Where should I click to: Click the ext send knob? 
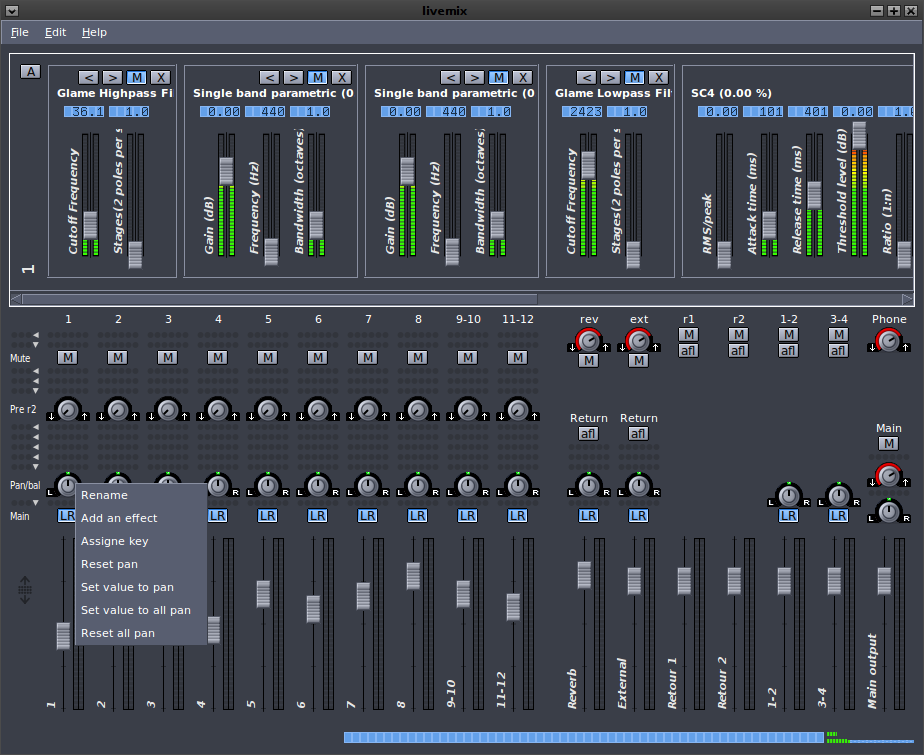coord(638,342)
